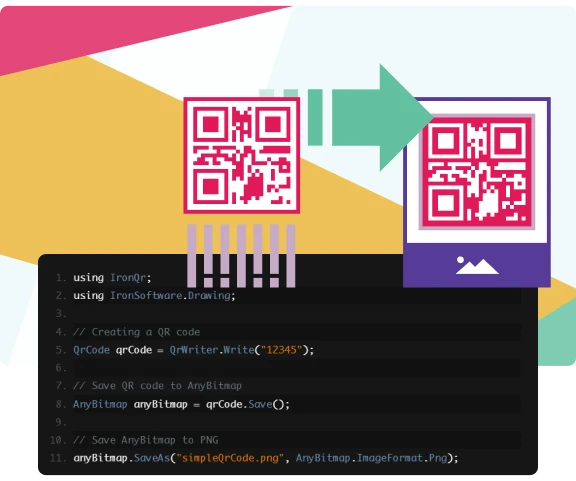Select the line "using IronSoftware.Drawing;"
The image size is (576, 481).
tap(154, 295)
